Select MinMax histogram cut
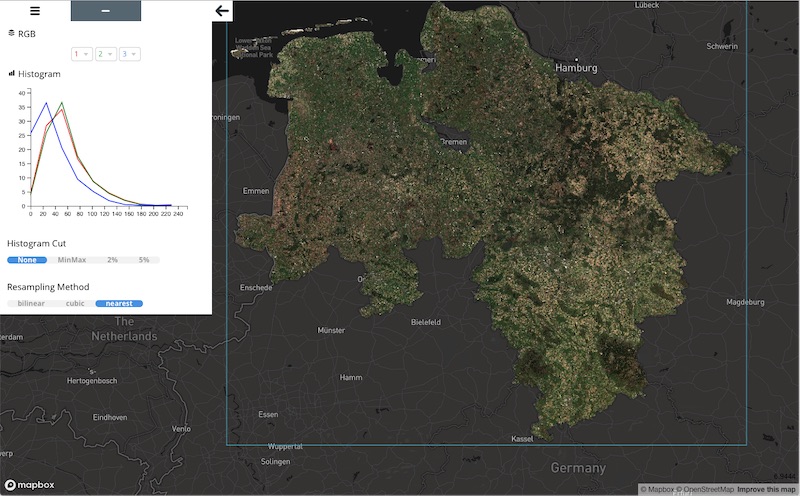Image resolution: width=800 pixels, height=496 pixels. click(72, 260)
